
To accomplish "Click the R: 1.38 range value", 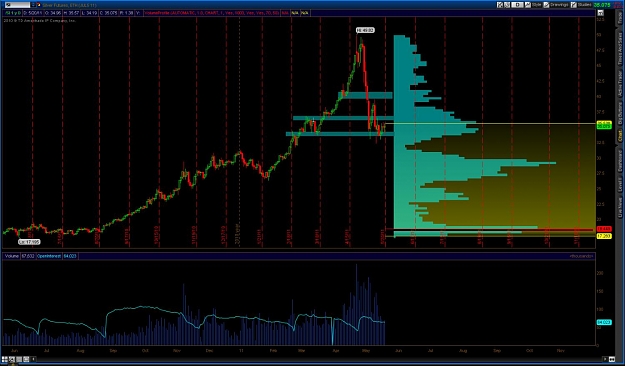I will pyautogui.click(x=126, y=13).
